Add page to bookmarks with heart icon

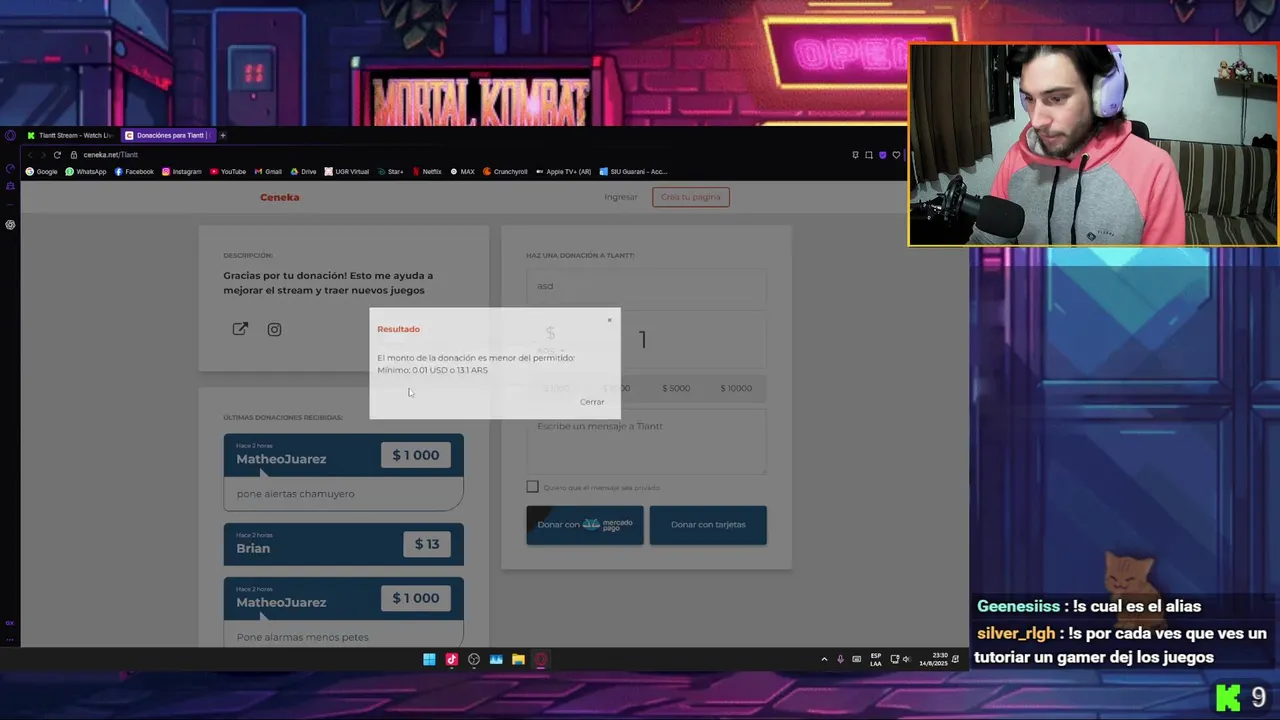point(896,155)
